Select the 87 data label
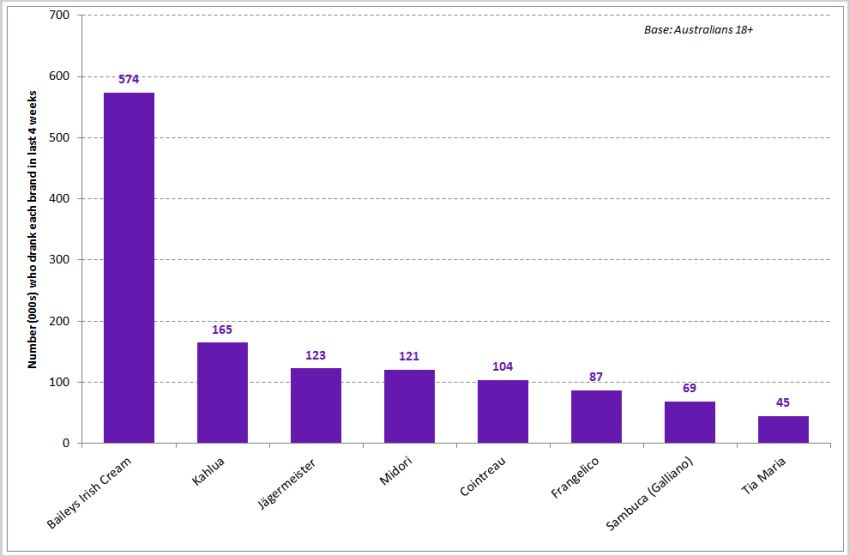The image size is (850, 556). (x=596, y=377)
